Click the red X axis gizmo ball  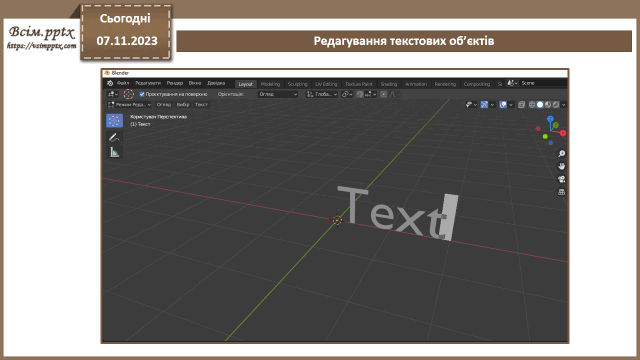coord(563,133)
